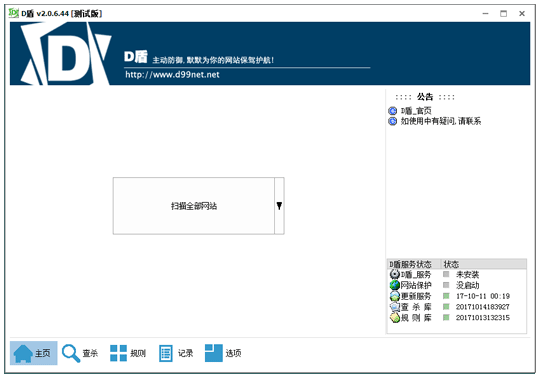Viewport: 544px width, 383px height.
Task: Click the 20171013132315 version value
Action: point(483,318)
